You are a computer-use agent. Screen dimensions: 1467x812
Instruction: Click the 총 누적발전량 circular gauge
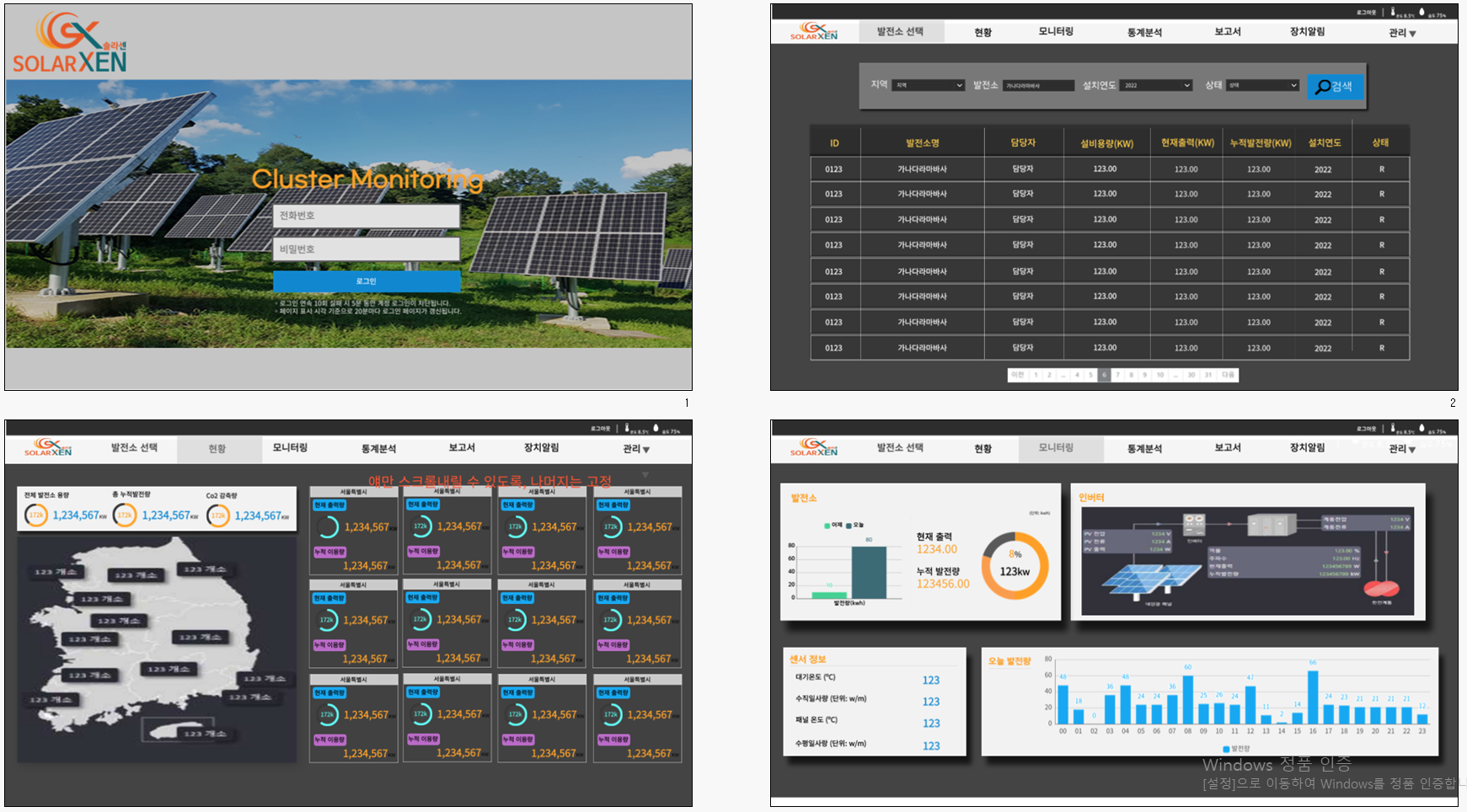125,515
